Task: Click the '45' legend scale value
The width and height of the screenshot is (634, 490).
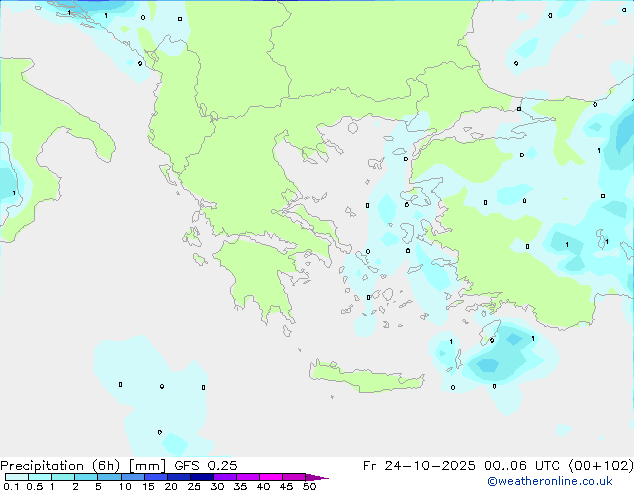Action: tap(286, 486)
